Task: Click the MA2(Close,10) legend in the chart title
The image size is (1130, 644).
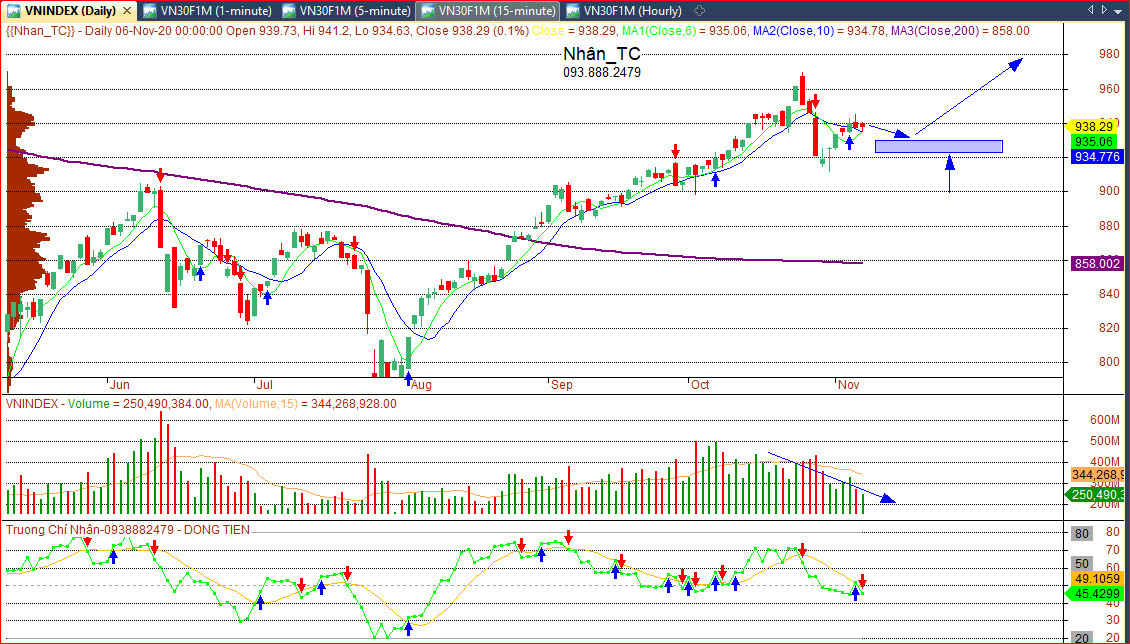Action: pos(819,31)
